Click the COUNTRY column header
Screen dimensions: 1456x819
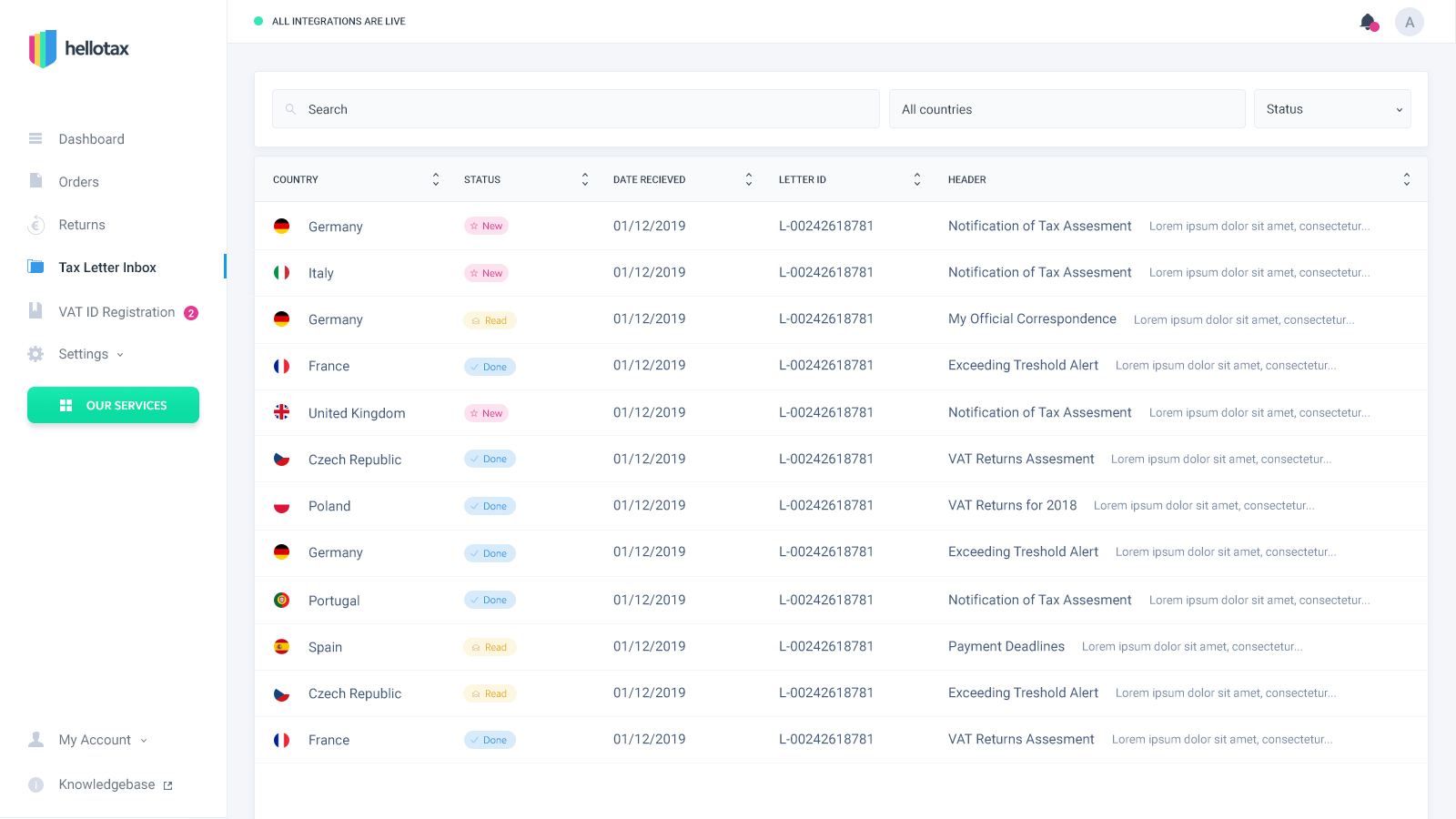tap(296, 179)
